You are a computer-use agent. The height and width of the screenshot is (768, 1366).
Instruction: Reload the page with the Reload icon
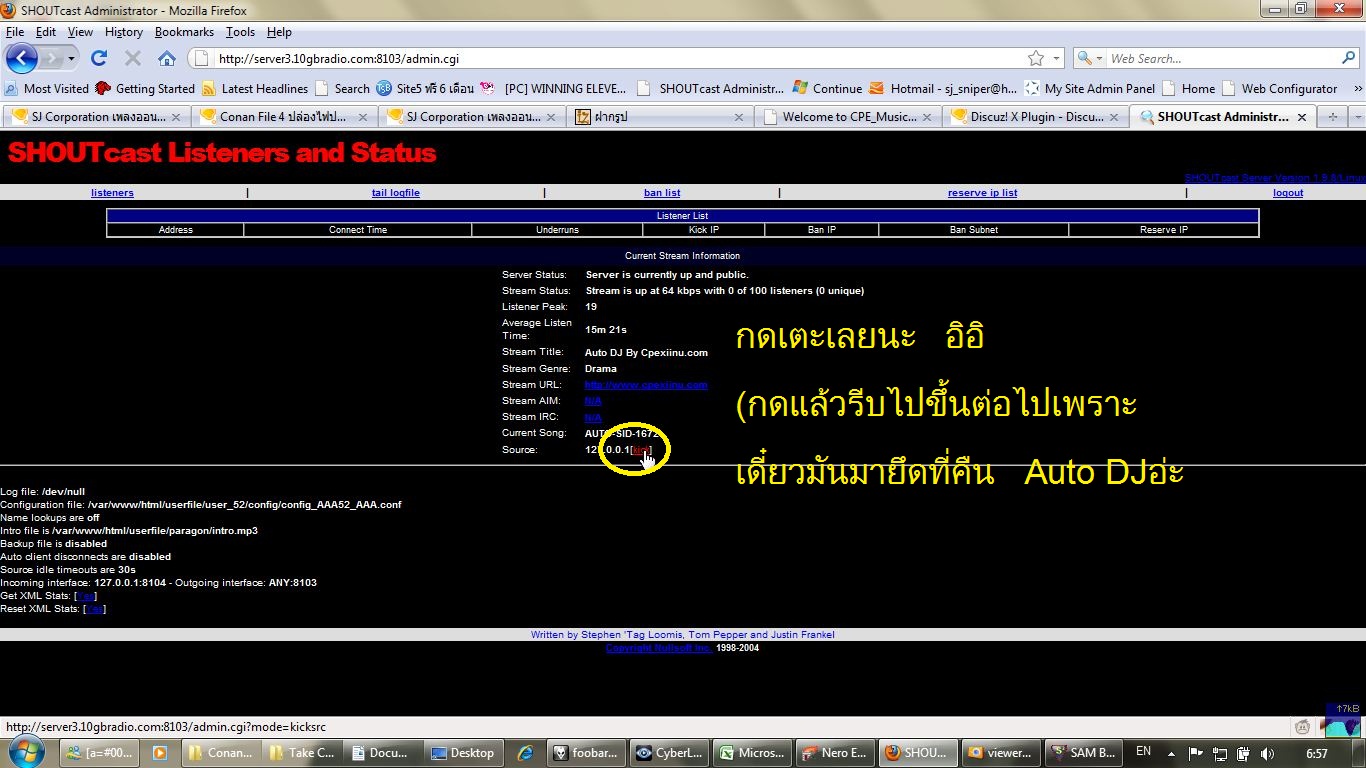(x=99, y=58)
